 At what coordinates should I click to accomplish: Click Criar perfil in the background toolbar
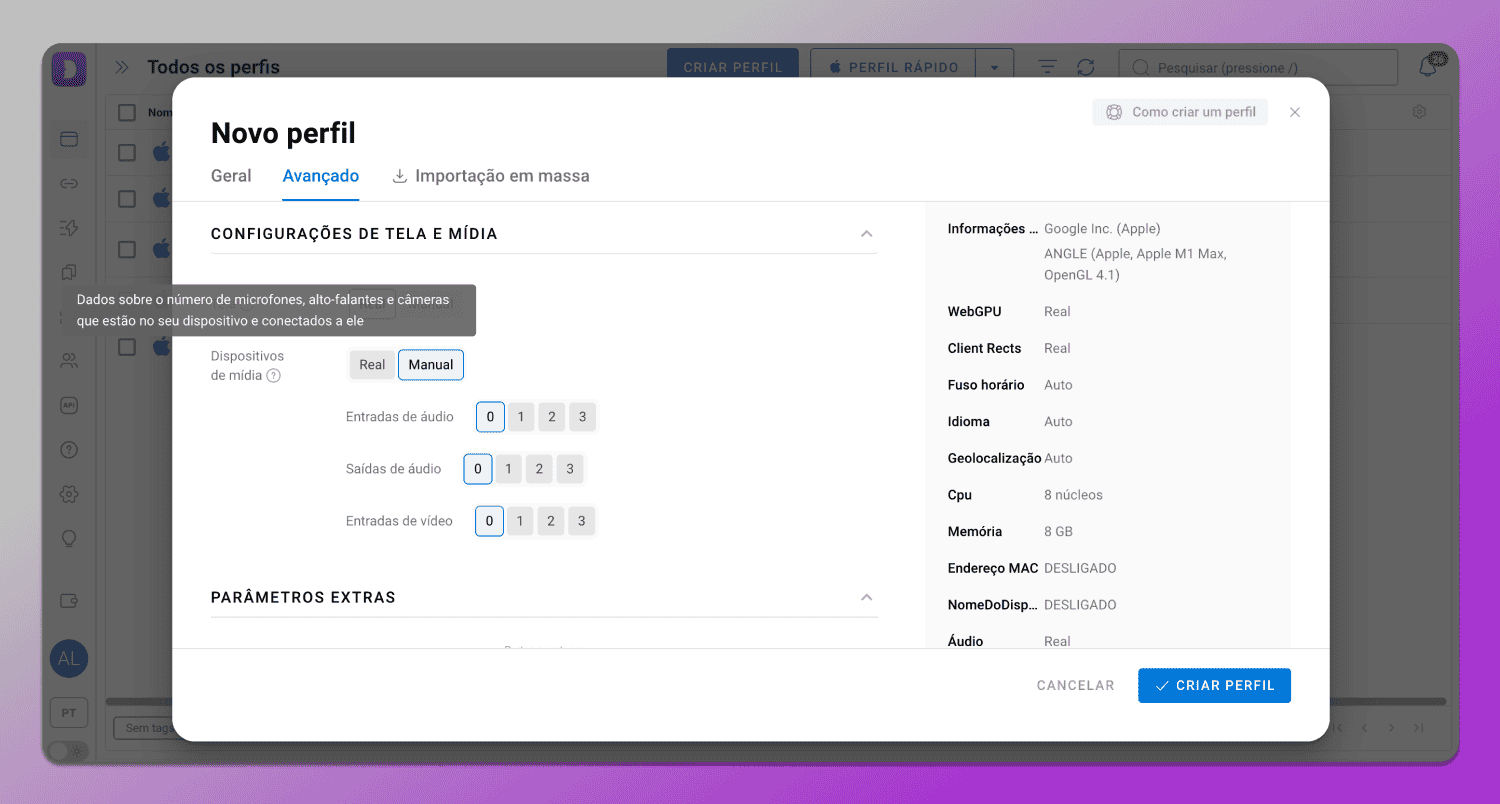[733, 68]
